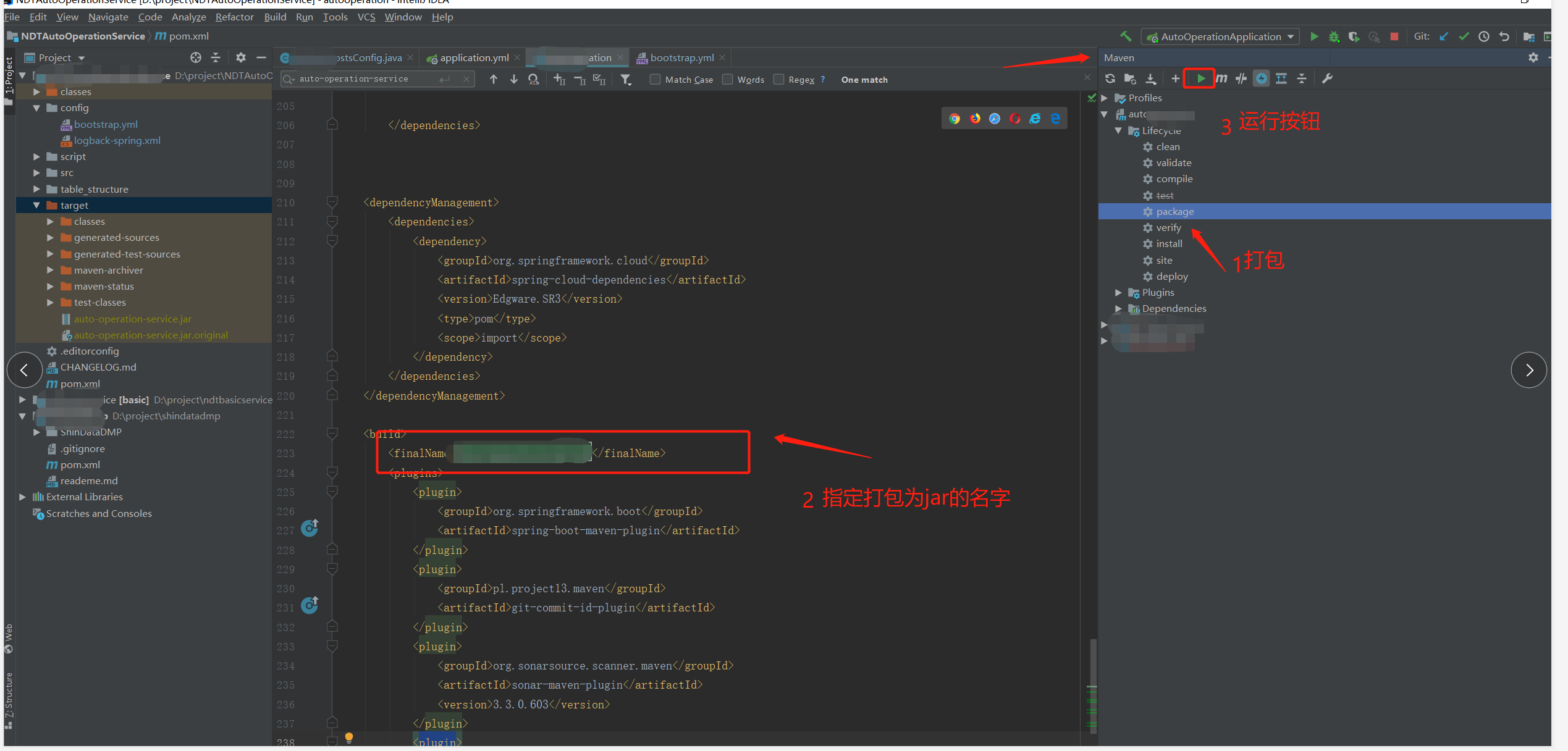The width and height of the screenshot is (1568, 751).
Task: Open Maven Settings wrench icon
Action: [x=1327, y=78]
